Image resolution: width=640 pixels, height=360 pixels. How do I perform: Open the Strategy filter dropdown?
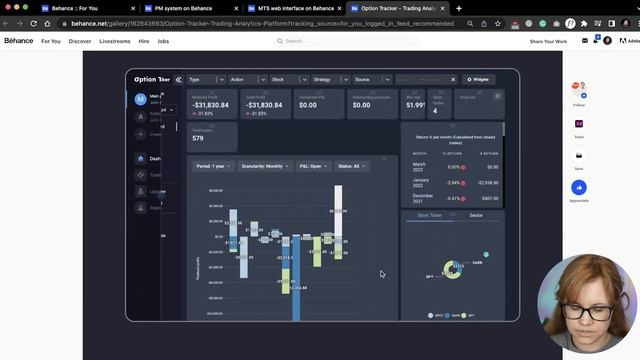tap(331, 80)
